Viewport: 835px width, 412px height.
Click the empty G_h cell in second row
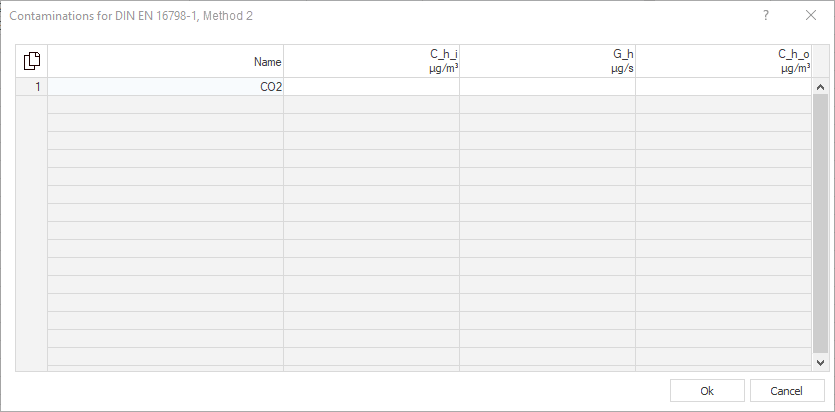(547, 105)
